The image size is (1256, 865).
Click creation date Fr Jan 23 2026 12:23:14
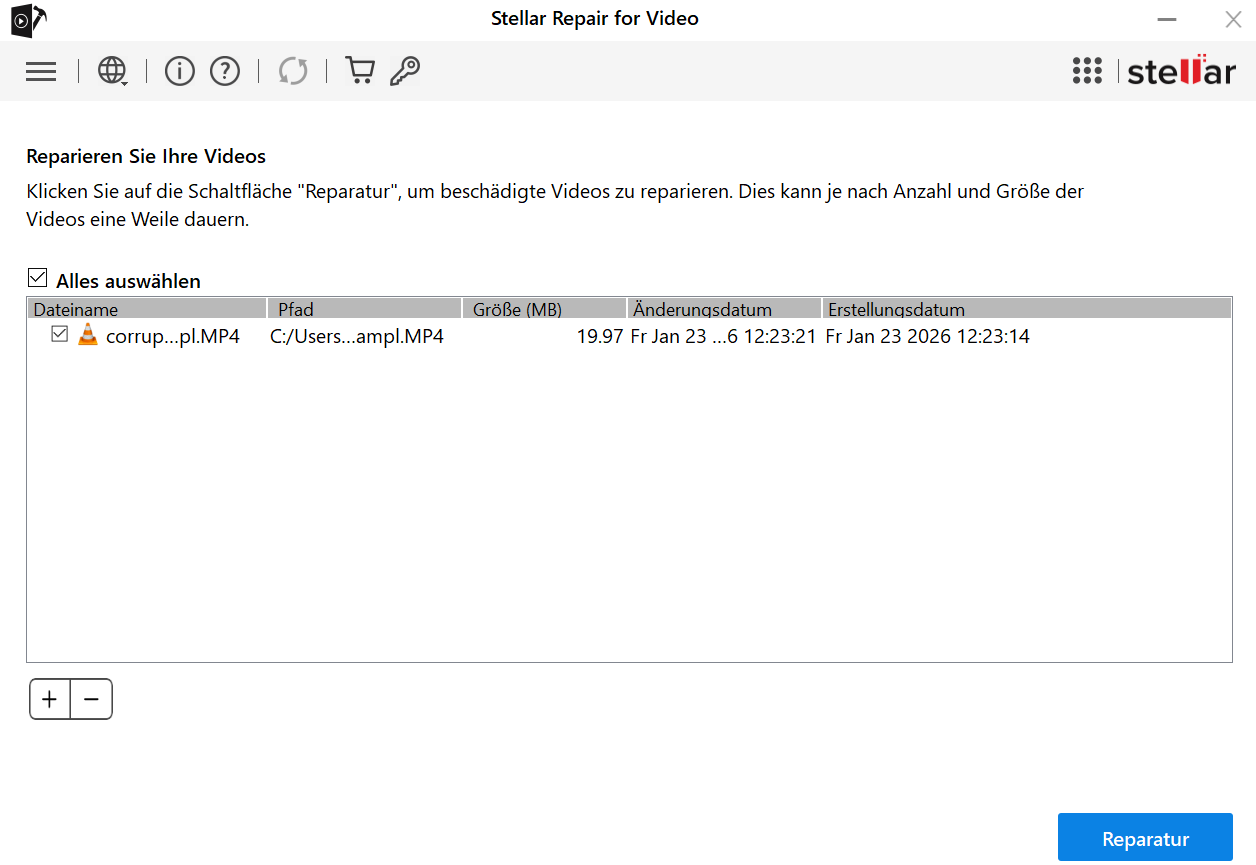(927, 336)
